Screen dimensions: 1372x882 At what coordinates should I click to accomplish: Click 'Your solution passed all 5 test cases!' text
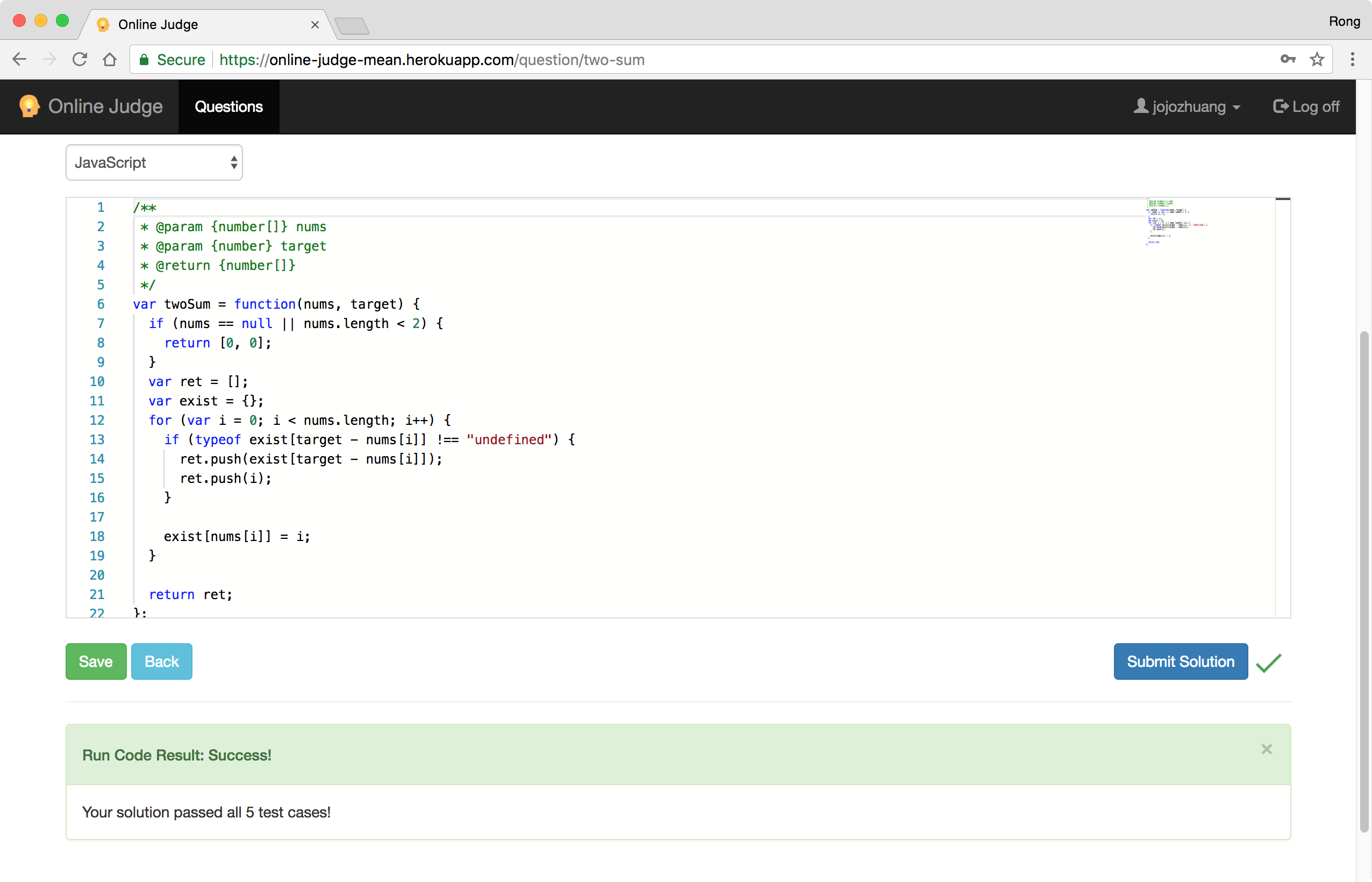point(206,812)
